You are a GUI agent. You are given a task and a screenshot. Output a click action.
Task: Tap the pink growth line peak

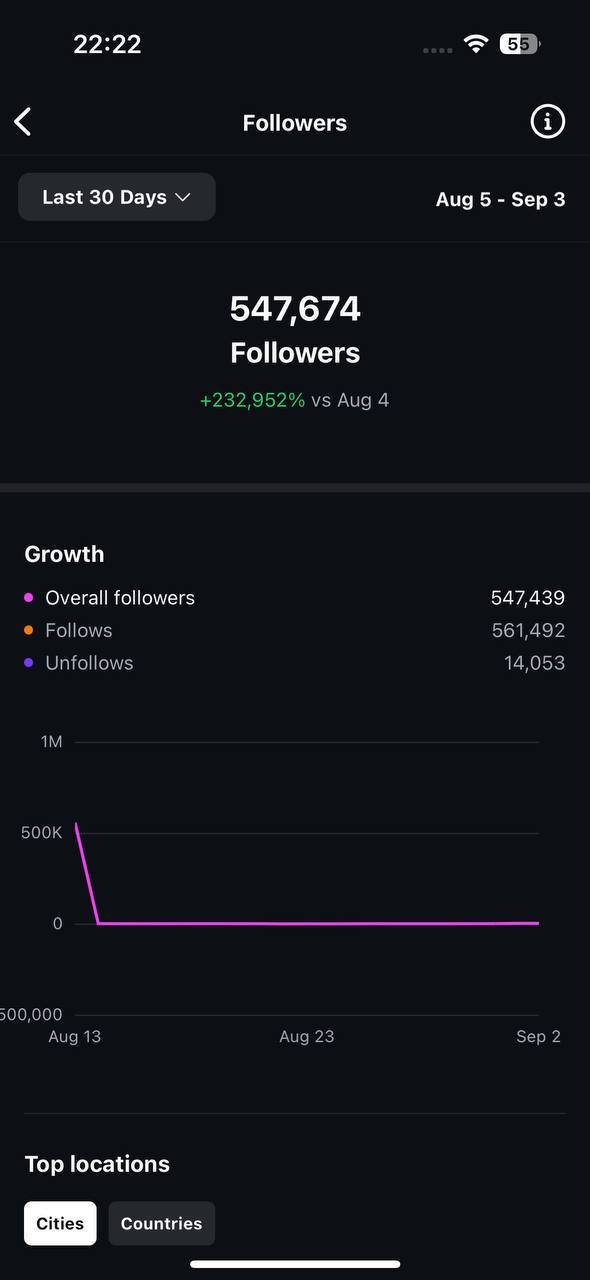click(x=76, y=824)
